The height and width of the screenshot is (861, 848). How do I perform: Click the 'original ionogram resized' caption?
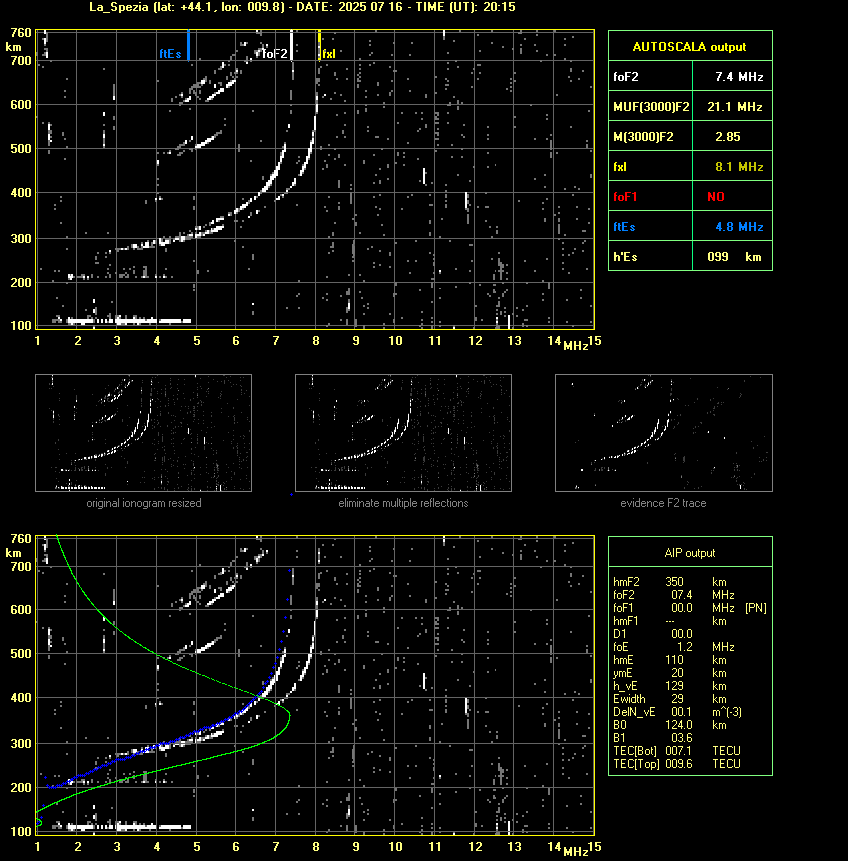point(144,503)
